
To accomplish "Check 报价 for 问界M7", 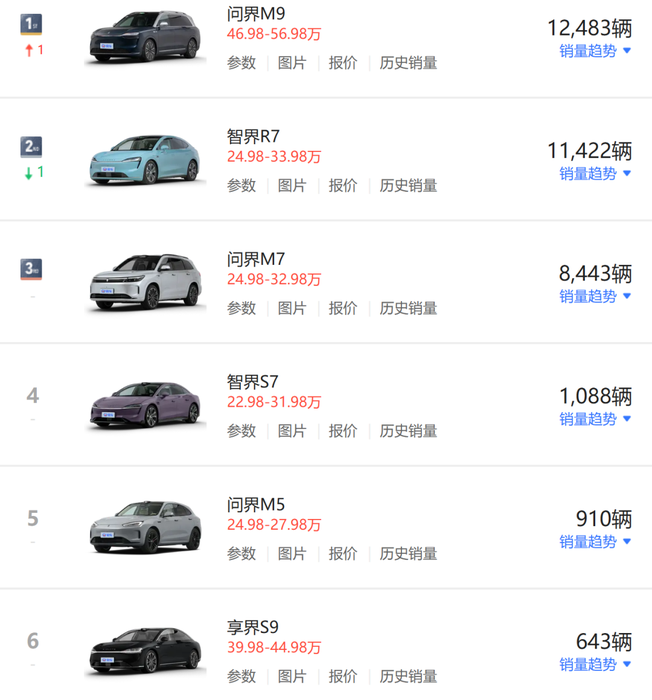I will (x=343, y=308).
